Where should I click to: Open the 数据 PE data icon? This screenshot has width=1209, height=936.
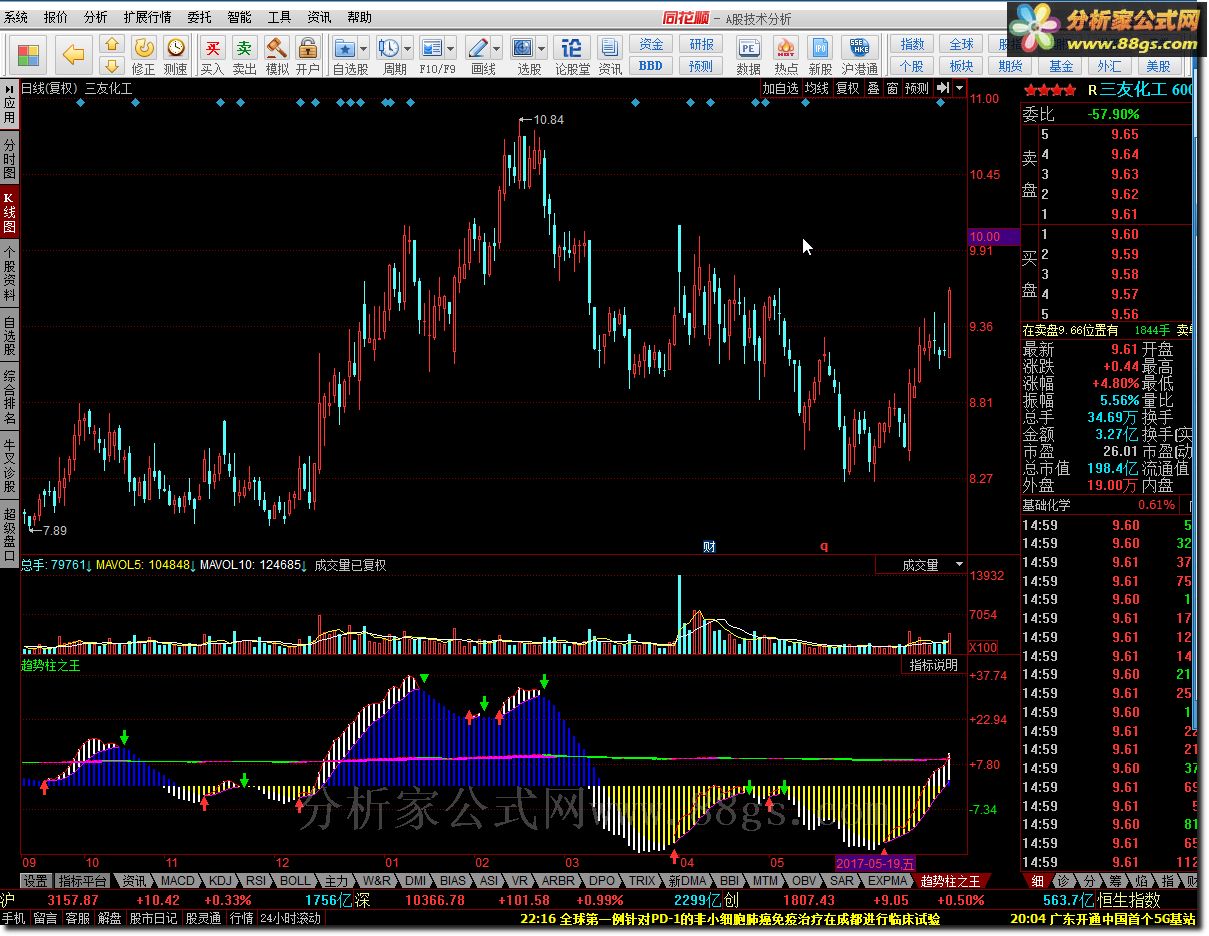tap(748, 55)
